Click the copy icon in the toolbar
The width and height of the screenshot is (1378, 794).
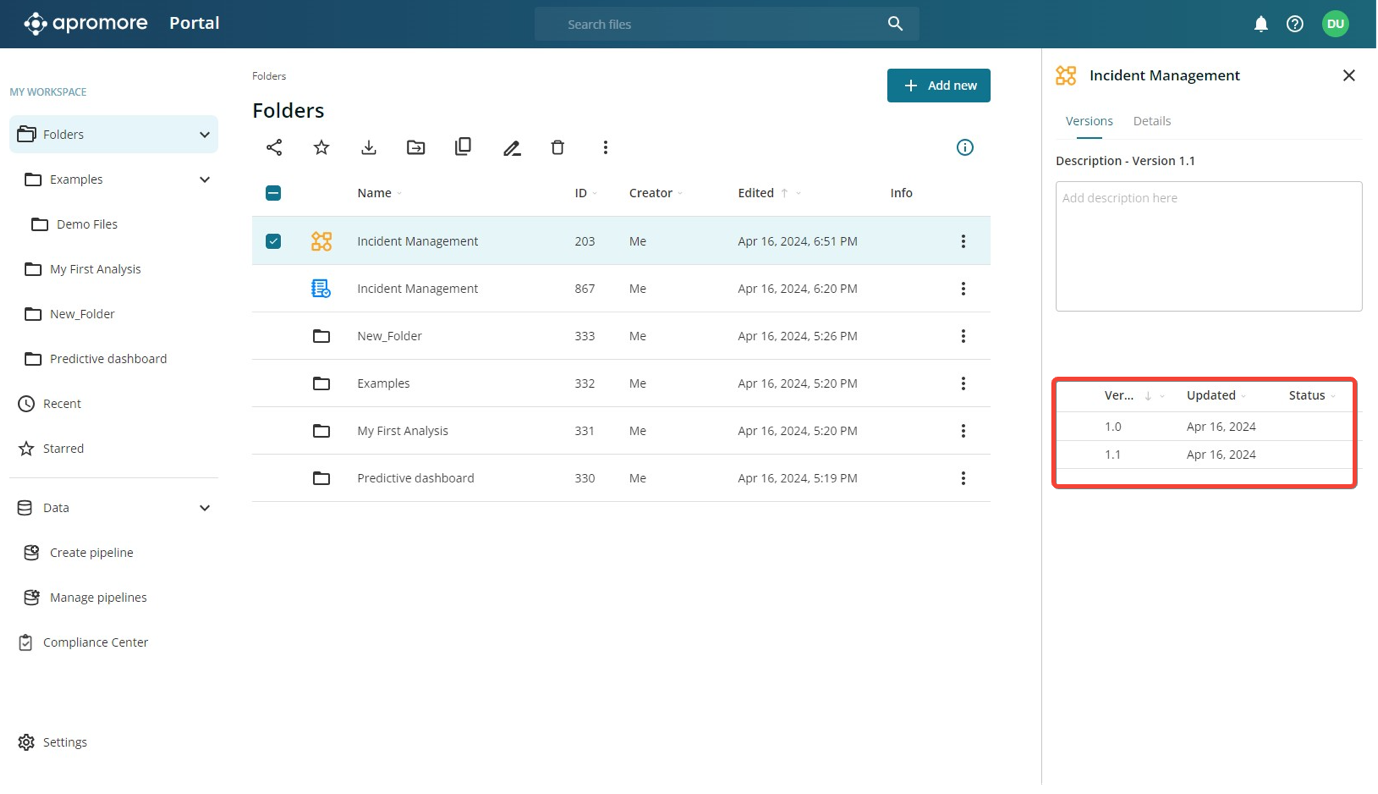tap(463, 147)
